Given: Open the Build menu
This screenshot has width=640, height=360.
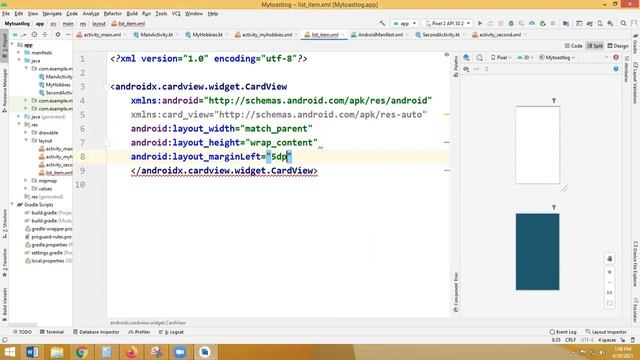Looking at the screenshot, I should tap(132, 13).
